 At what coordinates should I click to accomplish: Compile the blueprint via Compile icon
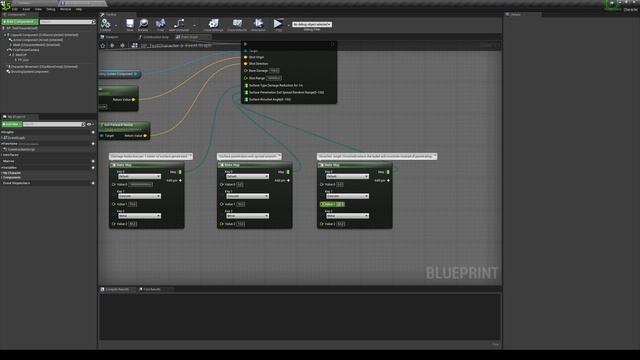pyautogui.click(x=105, y=24)
